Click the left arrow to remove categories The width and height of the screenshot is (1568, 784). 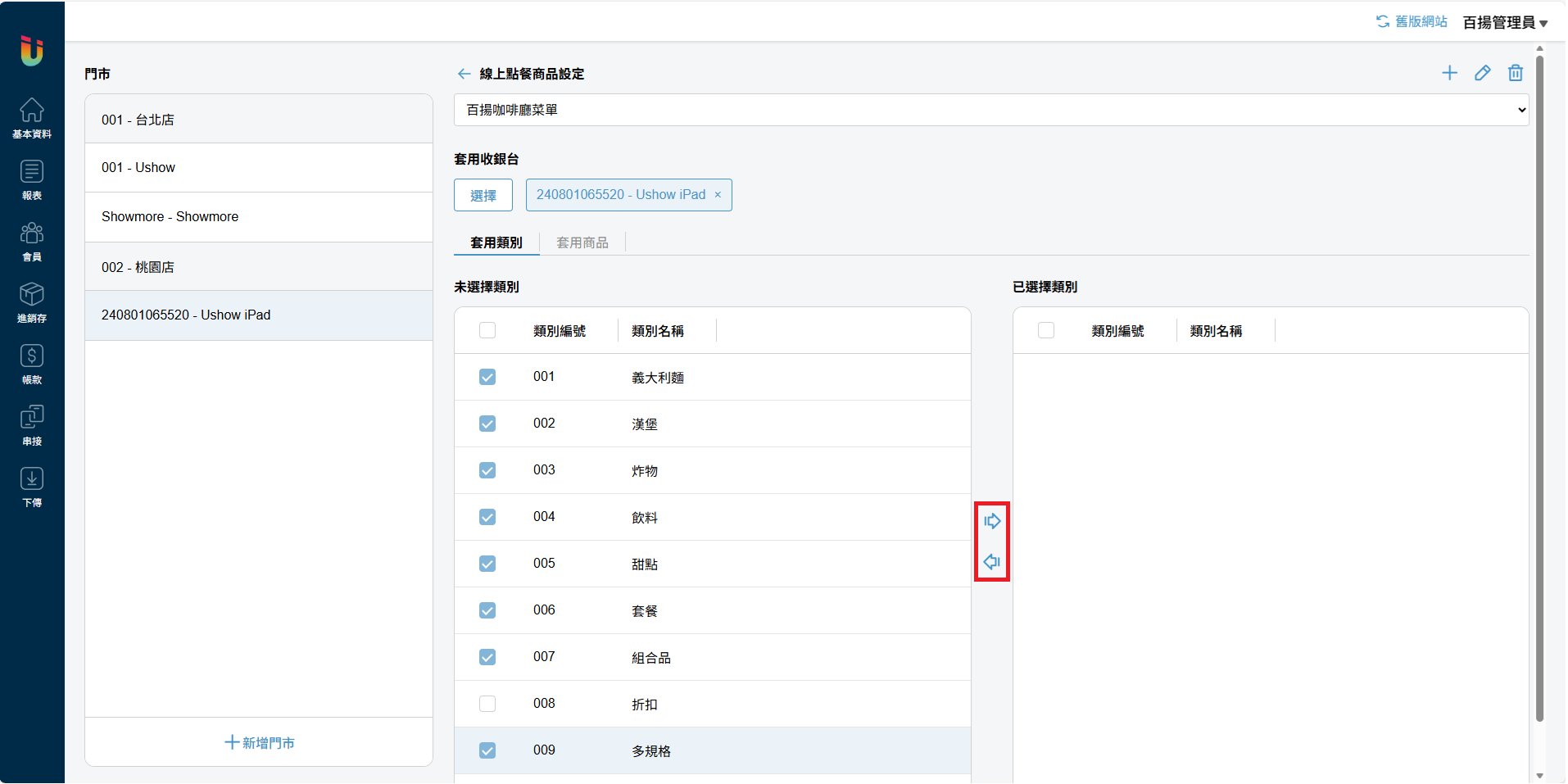[x=992, y=562]
